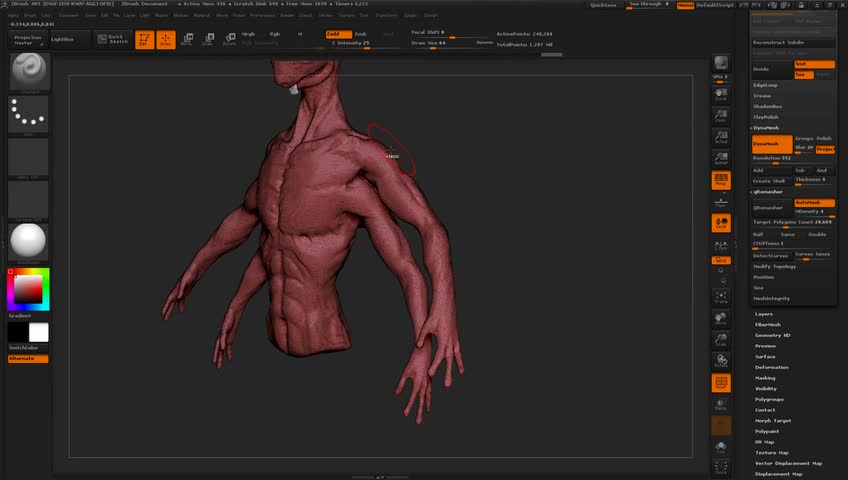Activate the Rotate transform icon in top shelf
Viewport: 848px width, 480px height.
point(229,39)
